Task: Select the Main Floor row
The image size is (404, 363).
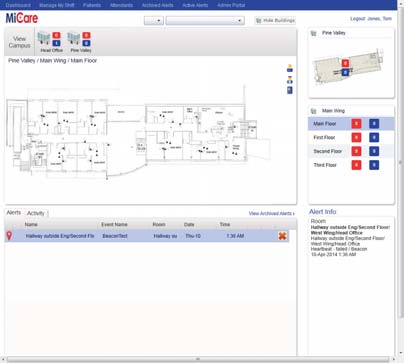Action: [351, 124]
